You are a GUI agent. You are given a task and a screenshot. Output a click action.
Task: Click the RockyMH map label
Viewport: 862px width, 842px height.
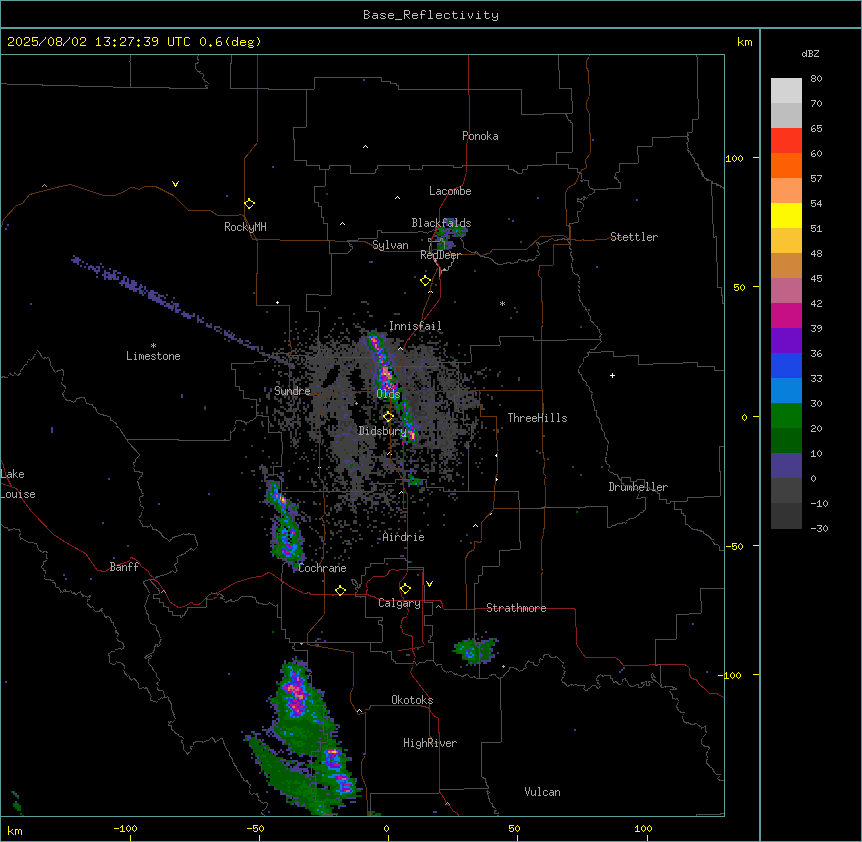tap(245, 227)
